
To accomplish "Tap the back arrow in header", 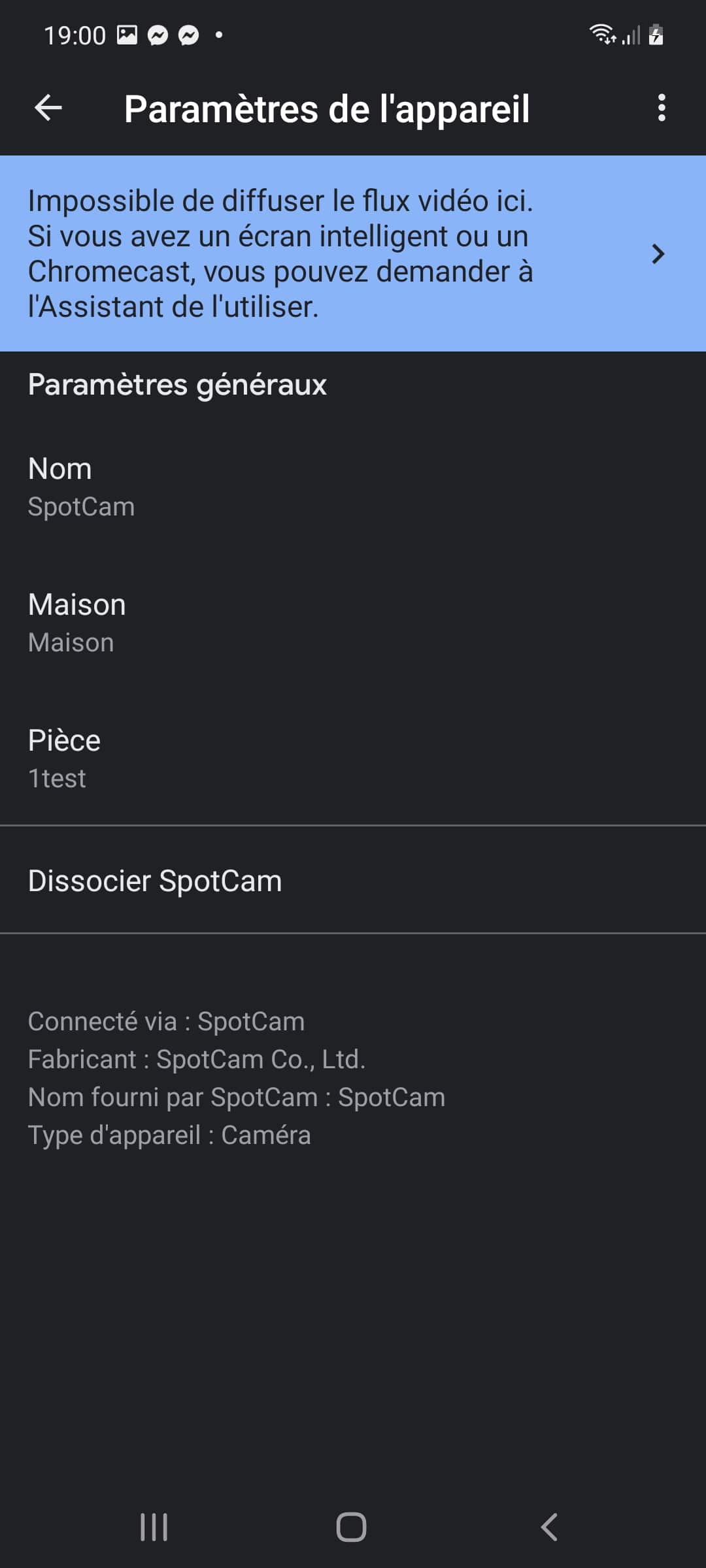I will pos(48,108).
